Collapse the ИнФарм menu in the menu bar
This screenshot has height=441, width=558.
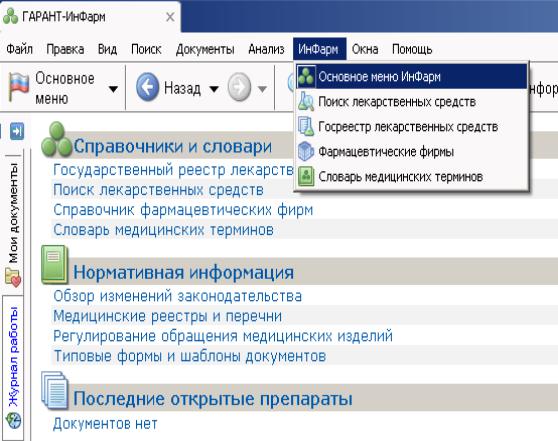319,49
